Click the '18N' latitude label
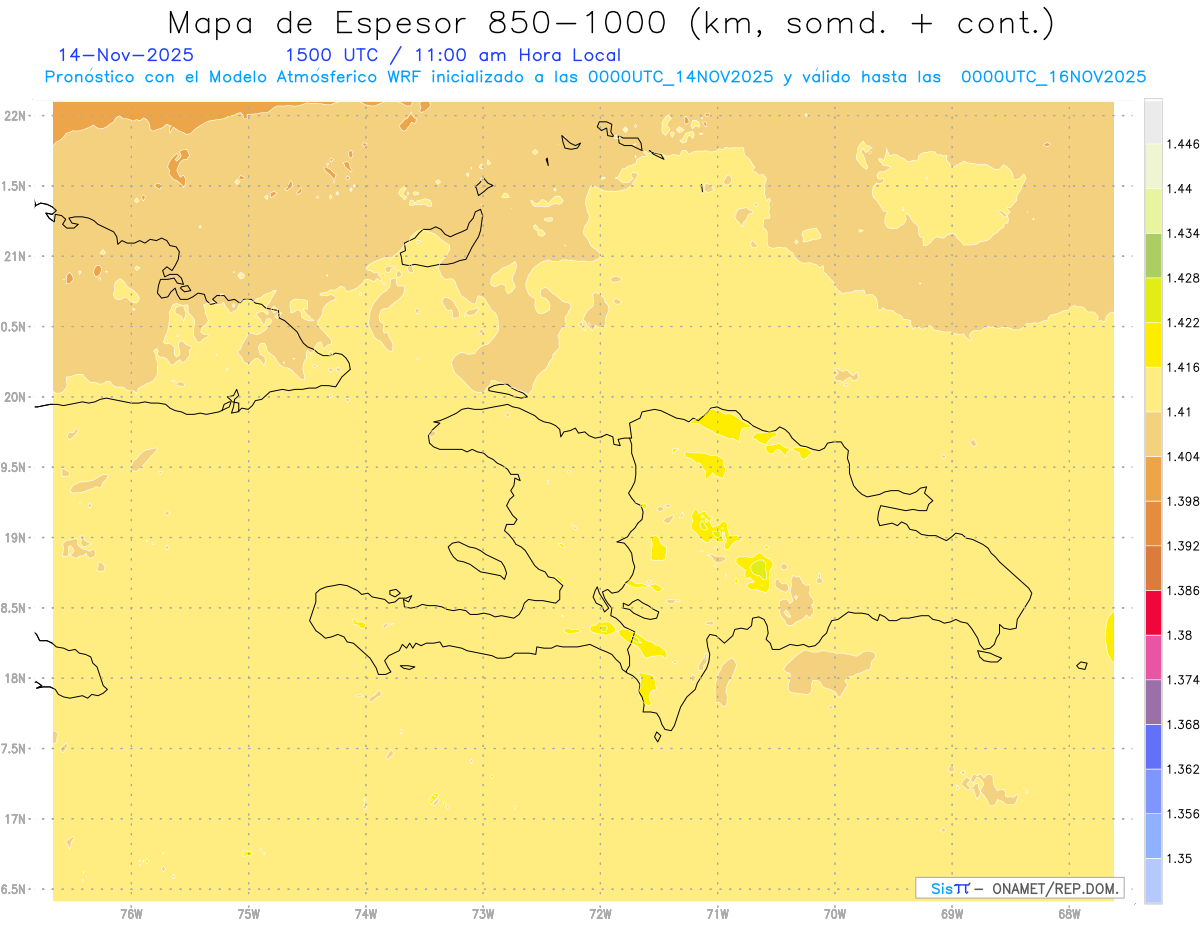 (x=15, y=679)
